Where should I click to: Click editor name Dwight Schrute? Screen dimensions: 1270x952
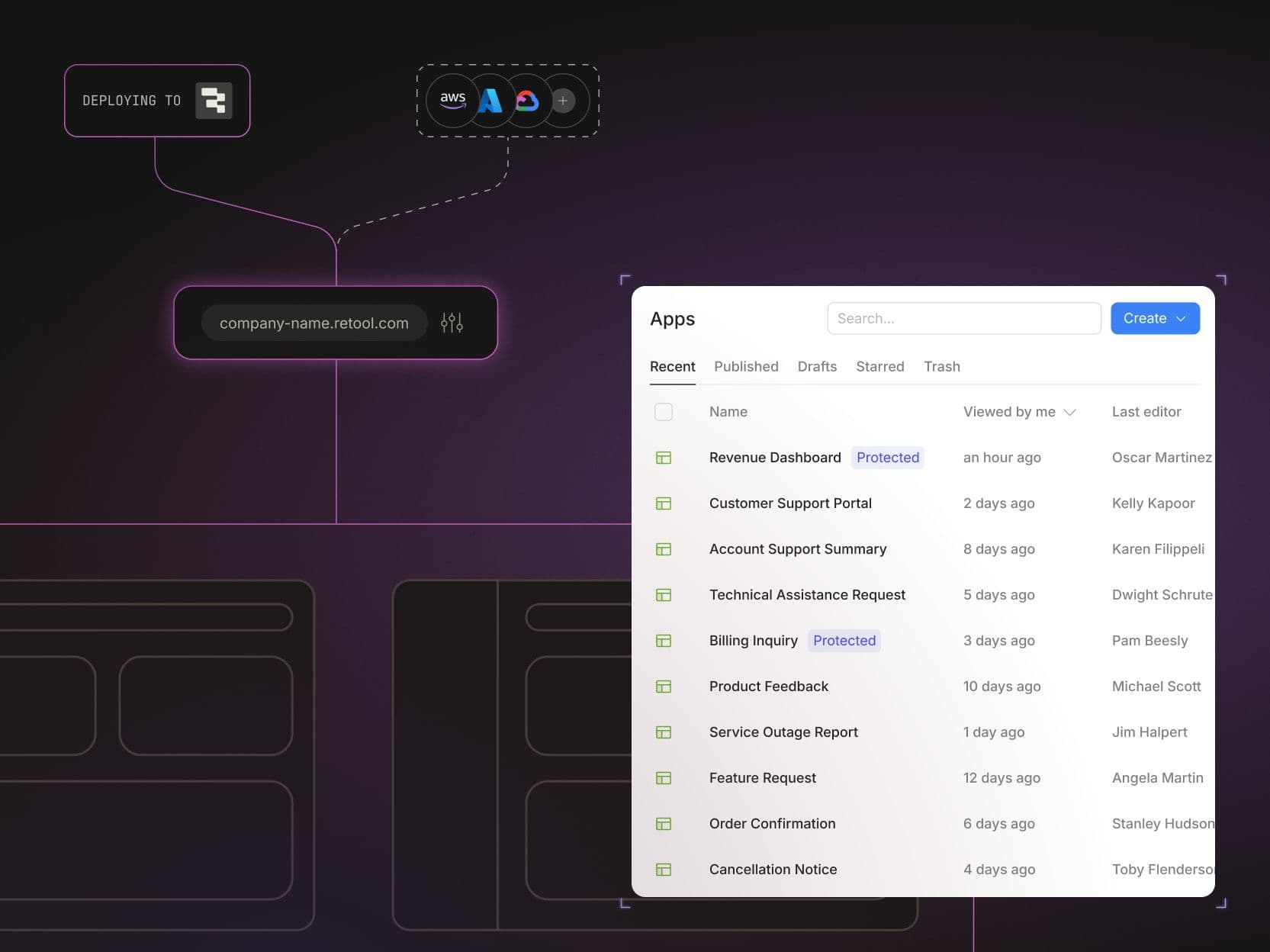point(1162,595)
